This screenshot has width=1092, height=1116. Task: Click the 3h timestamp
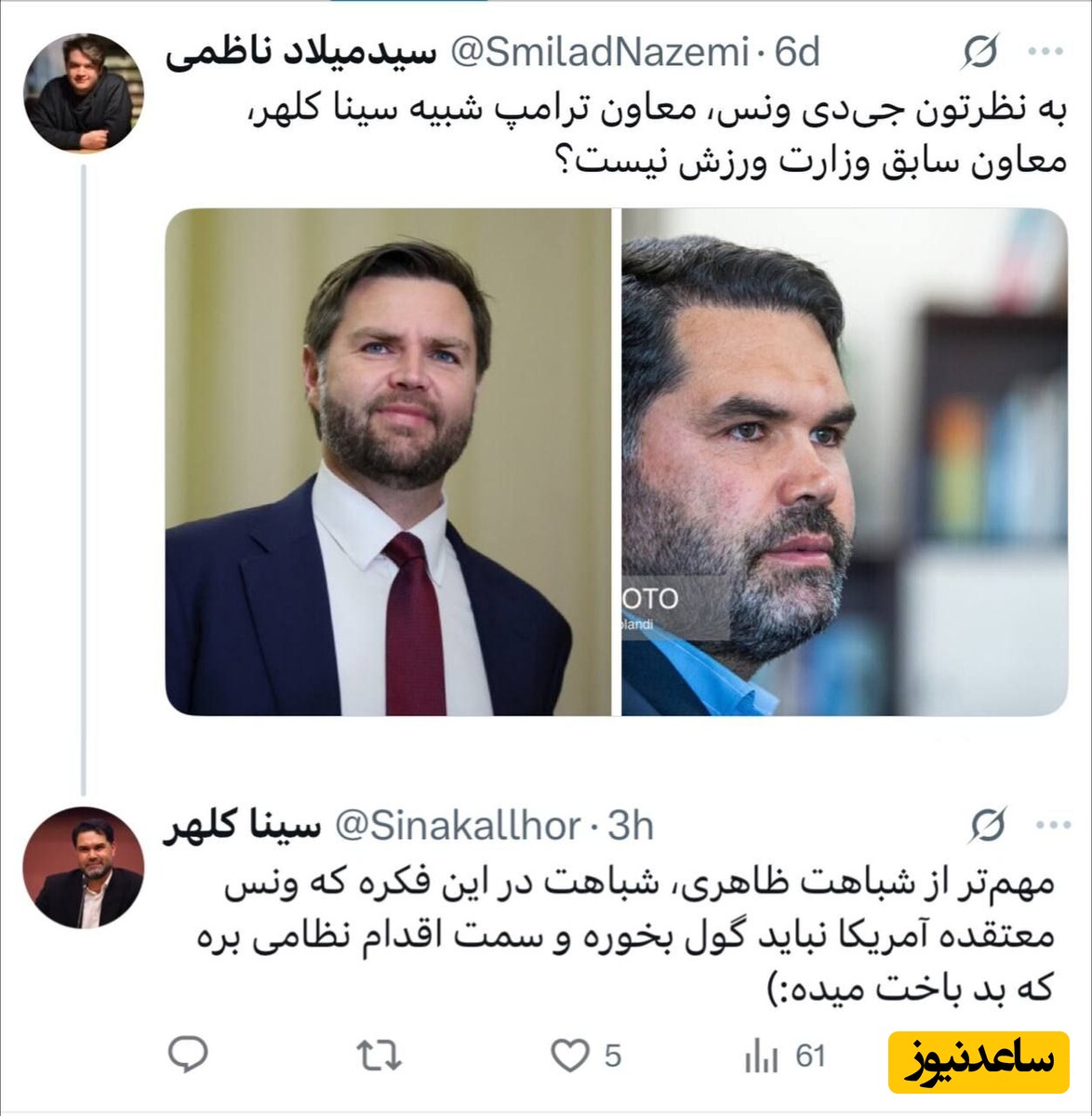pos(631,825)
